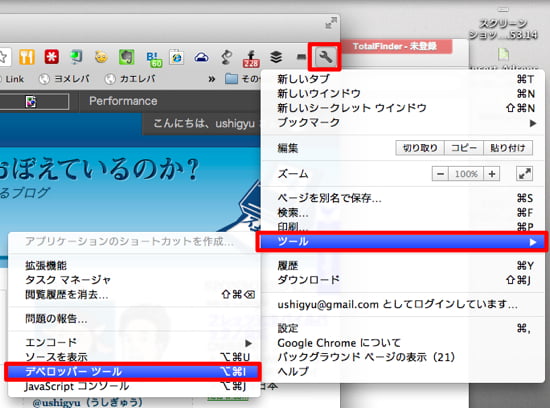Decrease zoom with the minus button

click(440, 174)
